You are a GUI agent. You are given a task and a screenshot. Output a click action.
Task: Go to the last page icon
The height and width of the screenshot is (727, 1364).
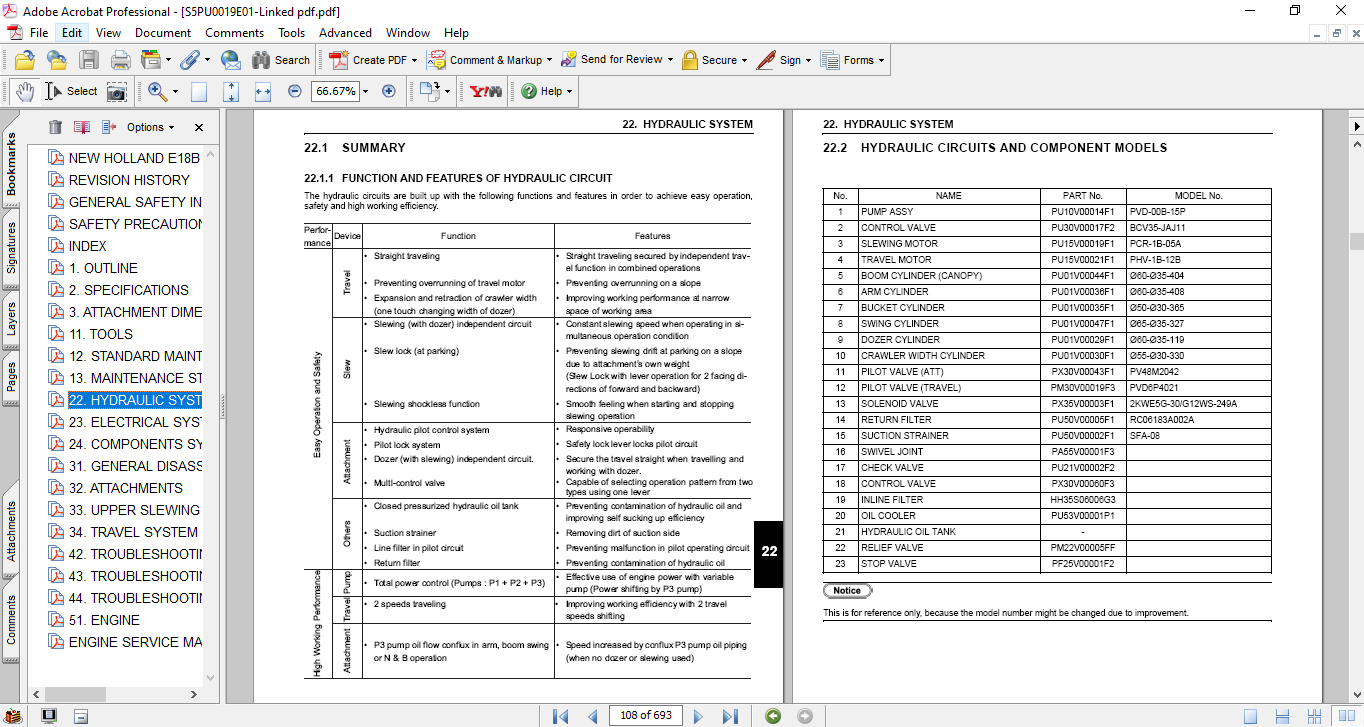(x=730, y=716)
